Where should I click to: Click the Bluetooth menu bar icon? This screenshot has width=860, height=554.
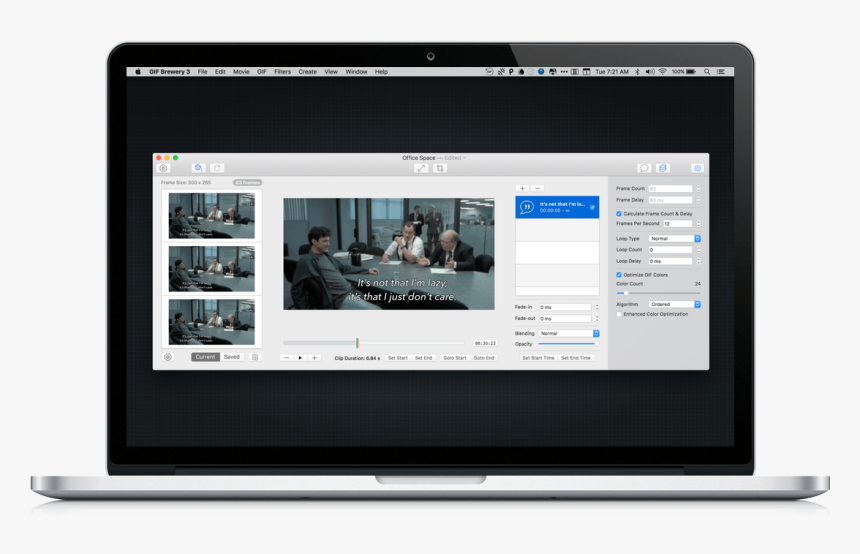tap(637, 72)
